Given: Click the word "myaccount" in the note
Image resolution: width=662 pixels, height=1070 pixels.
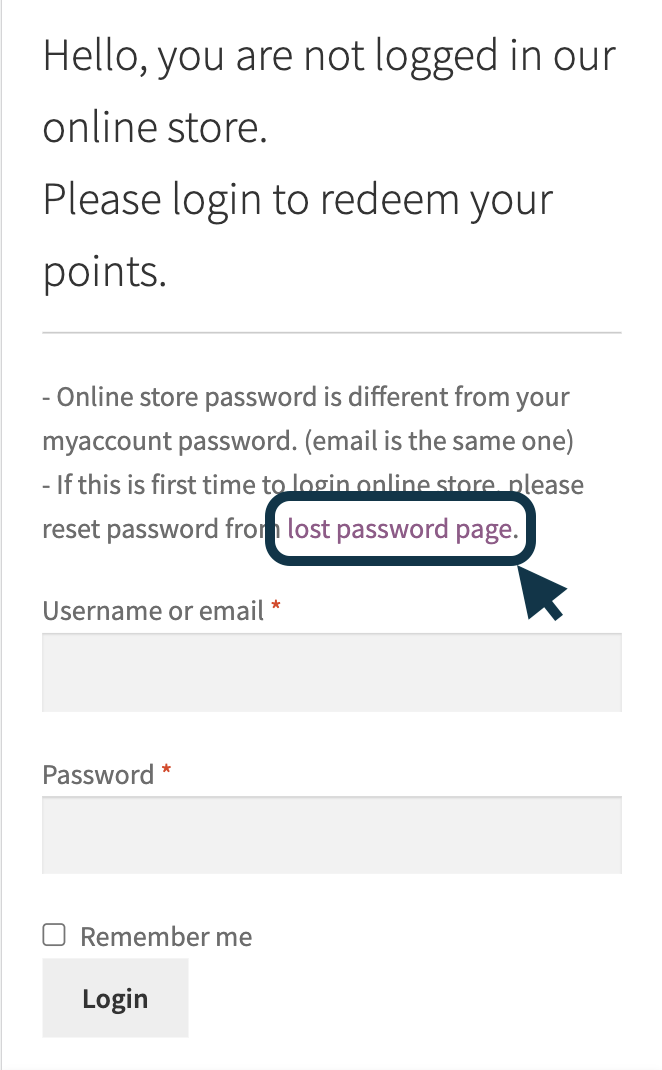Looking at the screenshot, I should (x=106, y=442).
